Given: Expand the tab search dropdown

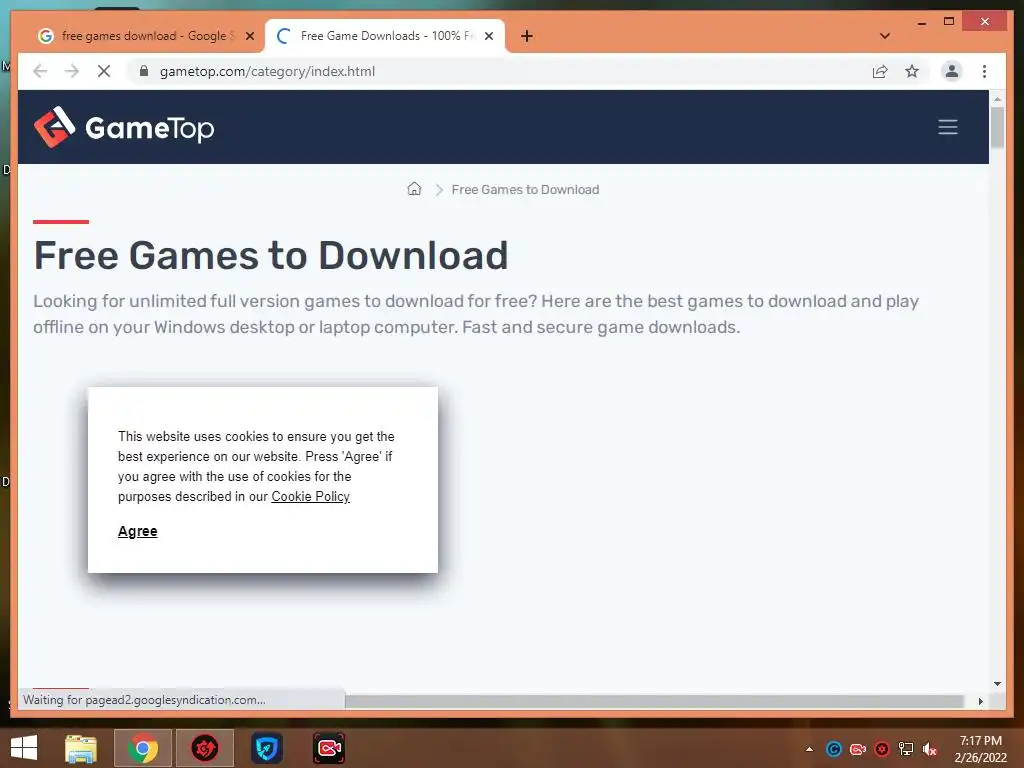Looking at the screenshot, I should [x=885, y=36].
